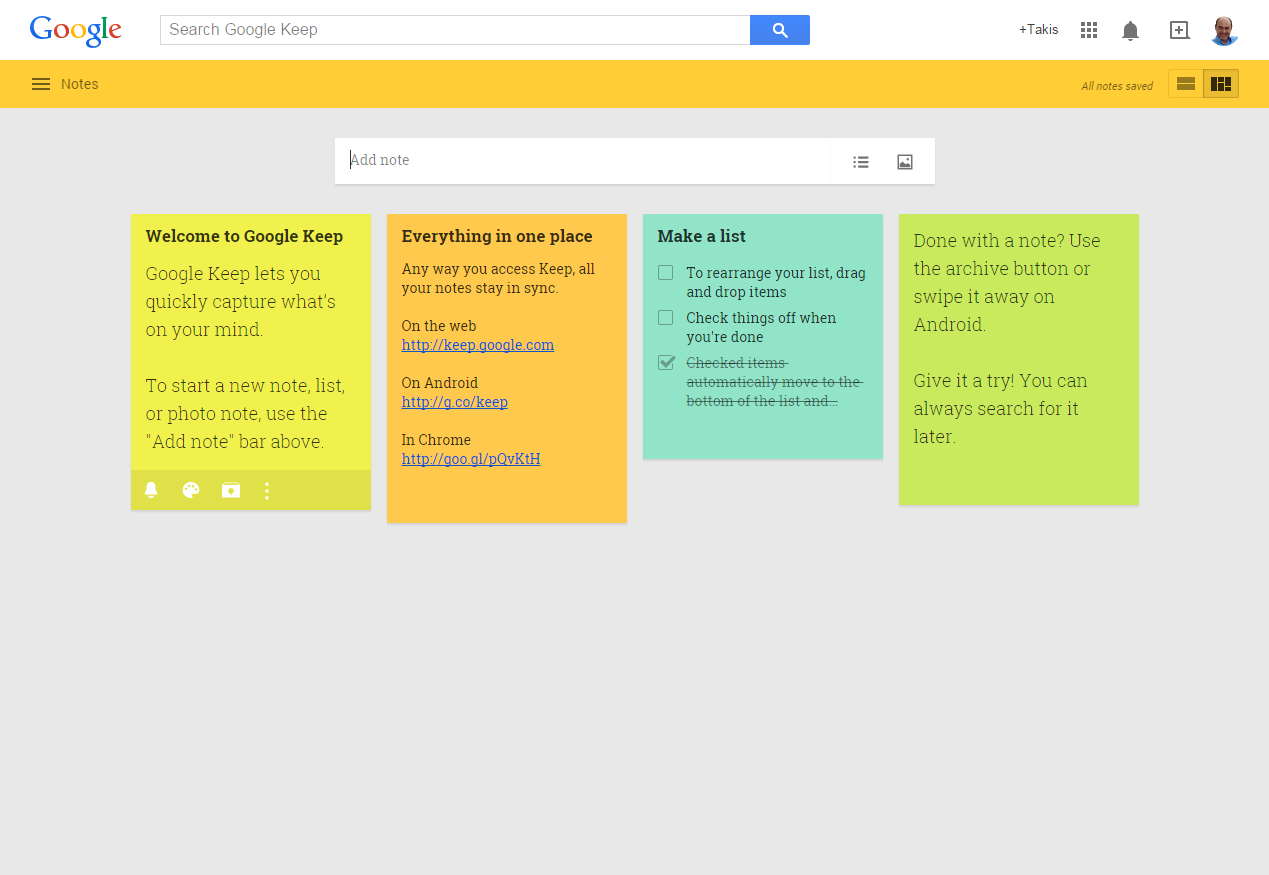Show Google notifications bell
Image resolution: width=1269 pixels, height=875 pixels.
coord(1130,31)
